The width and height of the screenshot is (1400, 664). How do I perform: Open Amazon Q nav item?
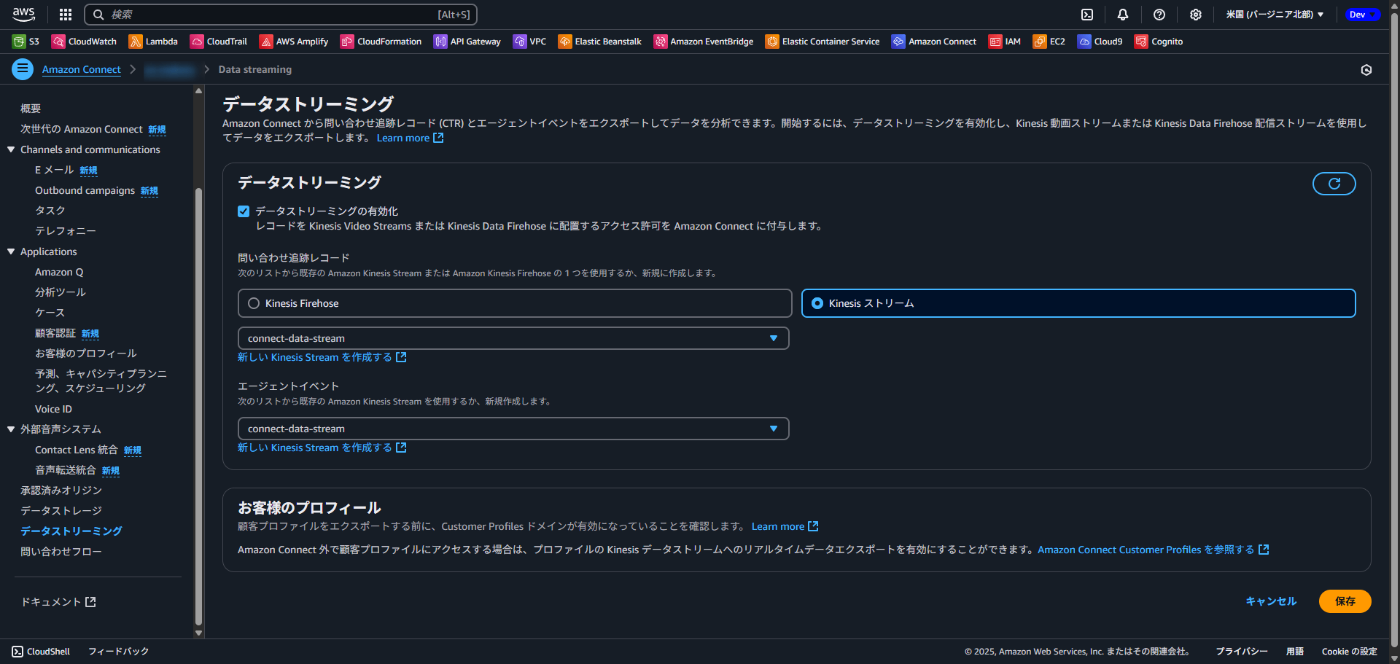click(59, 272)
